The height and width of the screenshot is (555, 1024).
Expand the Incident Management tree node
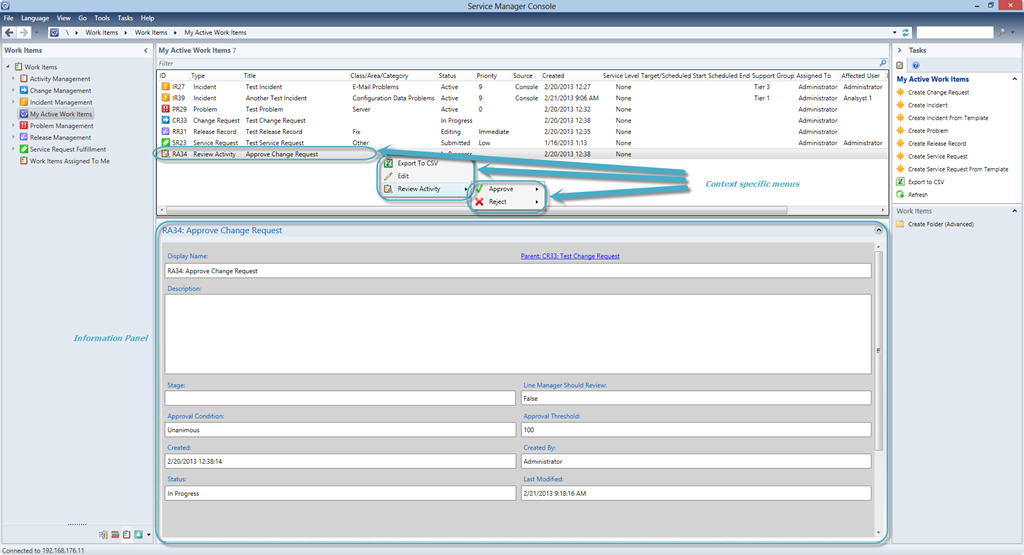point(13,102)
